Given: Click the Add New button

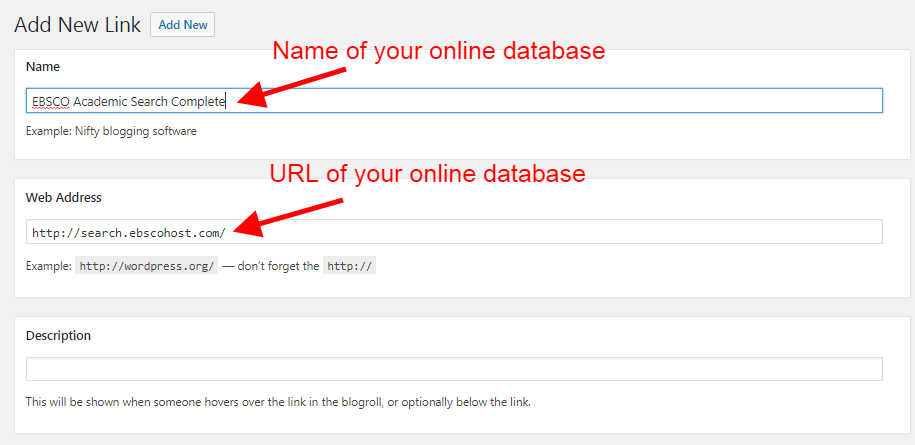Looking at the screenshot, I should pyautogui.click(x=182, y=24).
